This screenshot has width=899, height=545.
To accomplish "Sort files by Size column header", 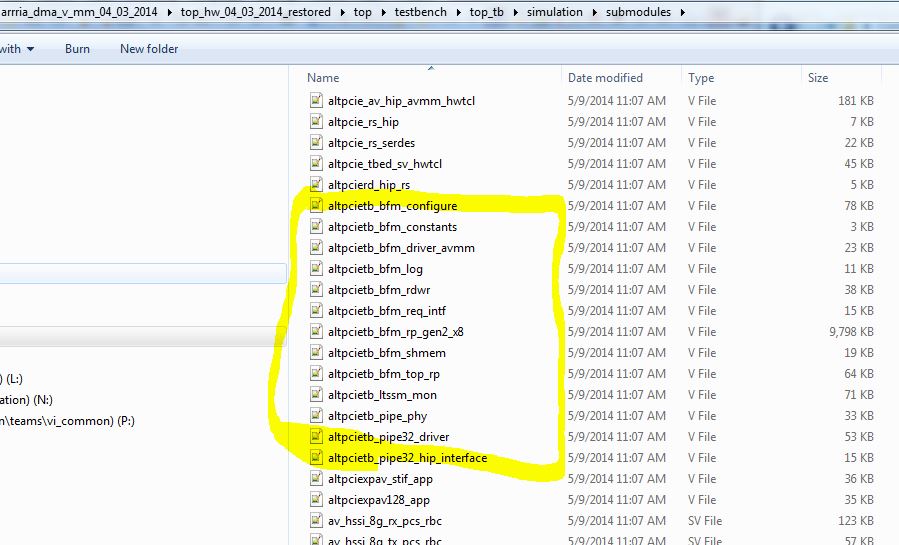I will (817, 78).
